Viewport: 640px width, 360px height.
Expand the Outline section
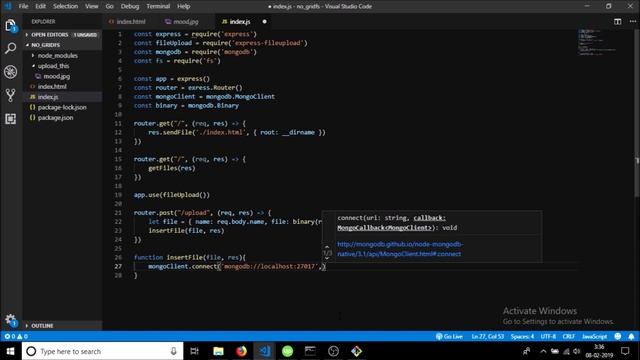(62, 326)
